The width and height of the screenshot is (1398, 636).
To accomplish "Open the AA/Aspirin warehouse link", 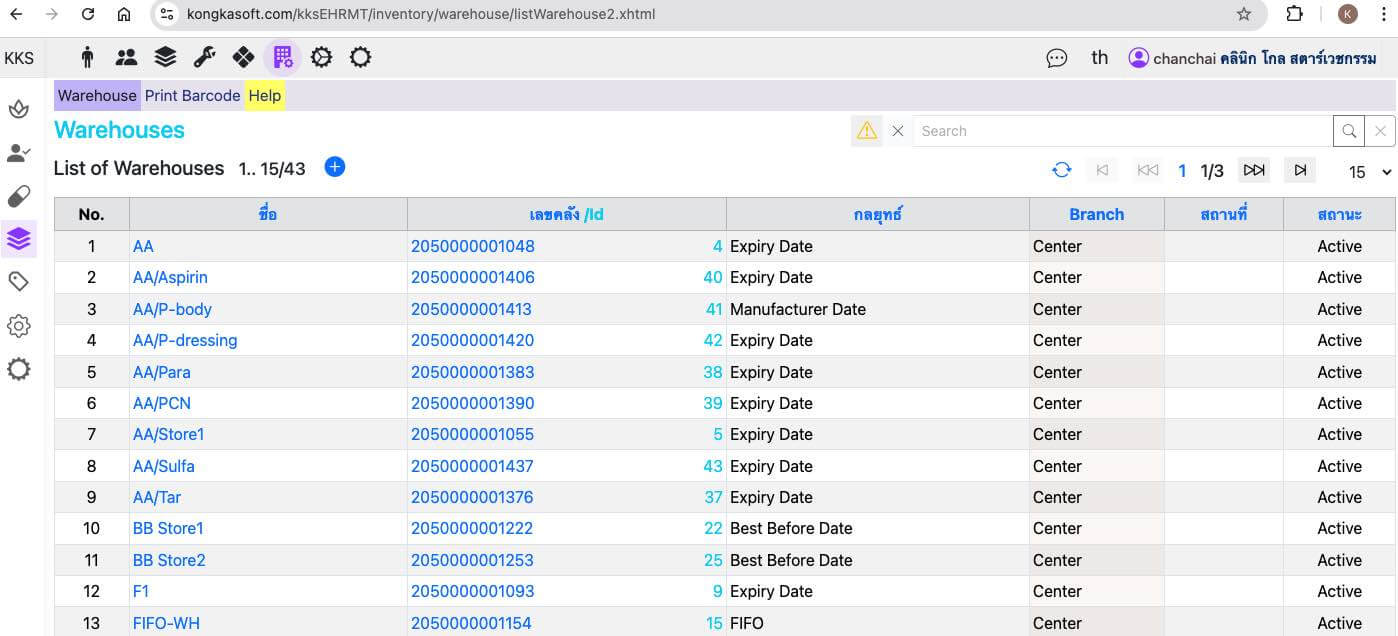I will (170, 277).
